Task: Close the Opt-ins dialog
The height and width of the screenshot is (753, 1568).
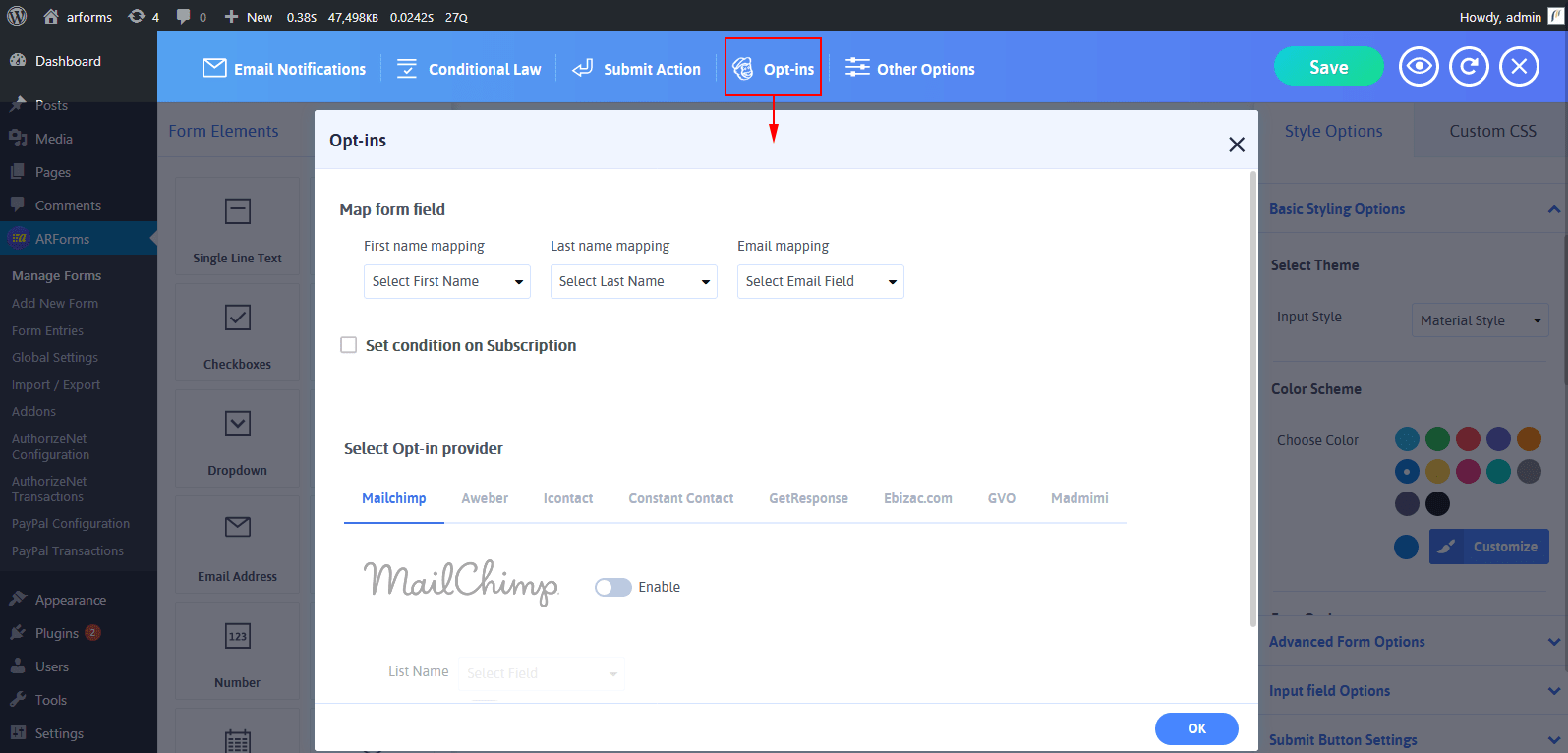Action: click(1237, 145)
